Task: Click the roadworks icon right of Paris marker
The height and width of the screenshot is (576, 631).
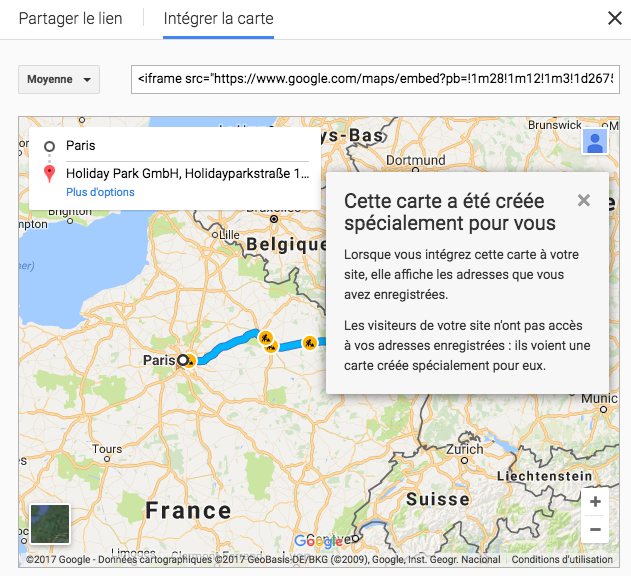Action: pyautogui.click(x=191, y=361)
